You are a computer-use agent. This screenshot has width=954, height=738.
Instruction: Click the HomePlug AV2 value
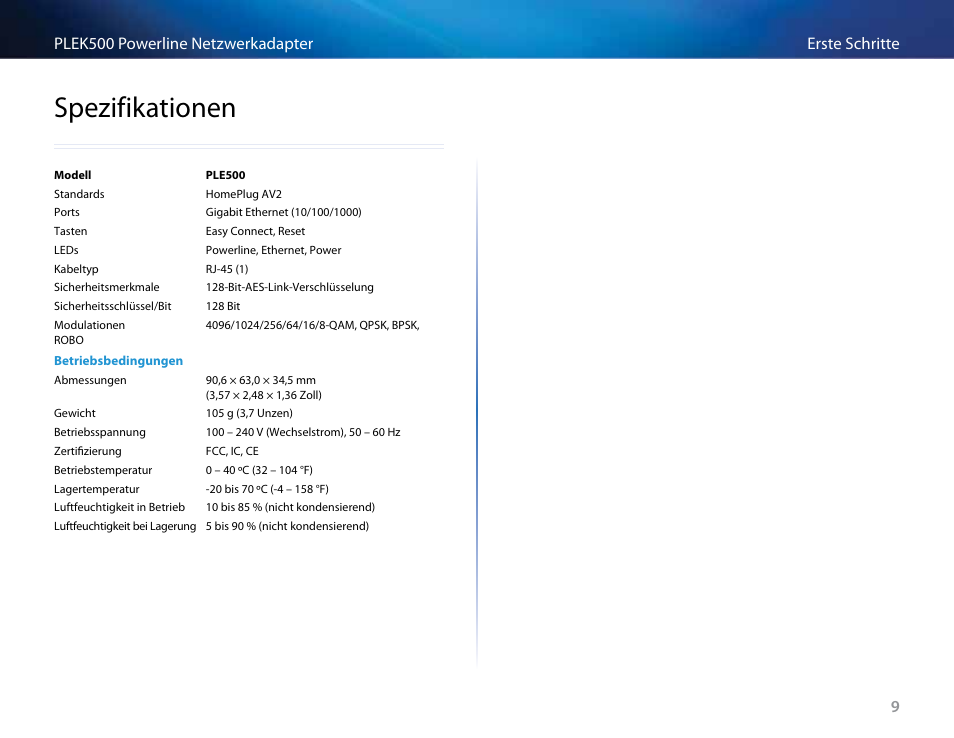[243, 194]
